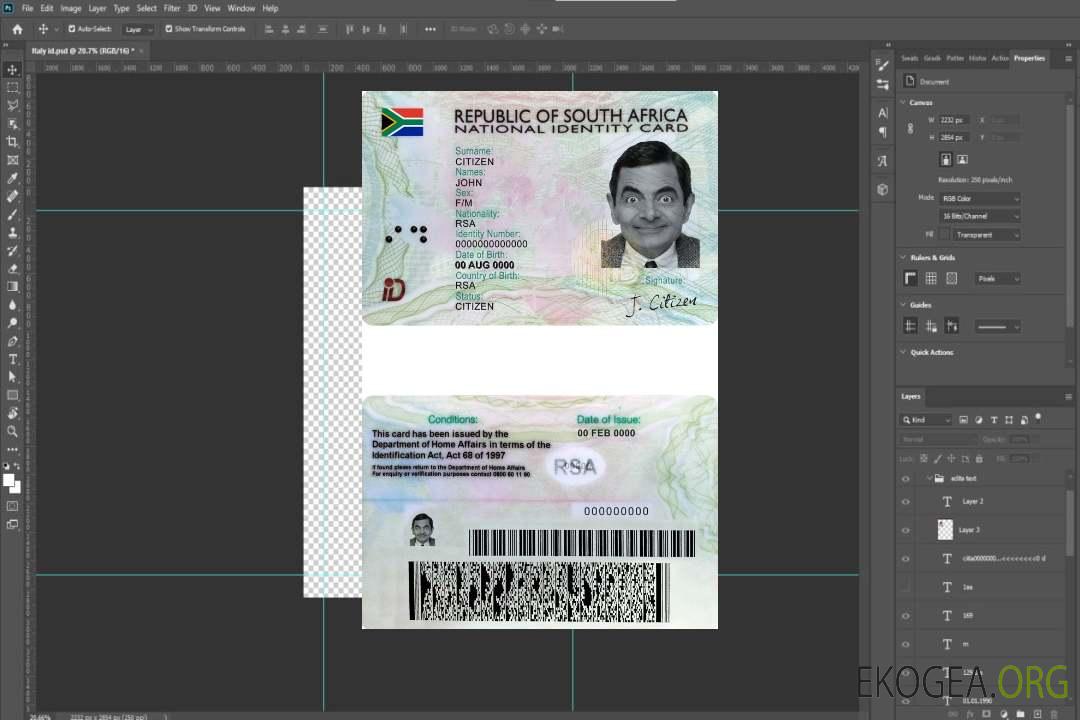Viewport: 1080px width, 720px height.
Task: Click the foreground color swatch
Action: click(8, 480)
